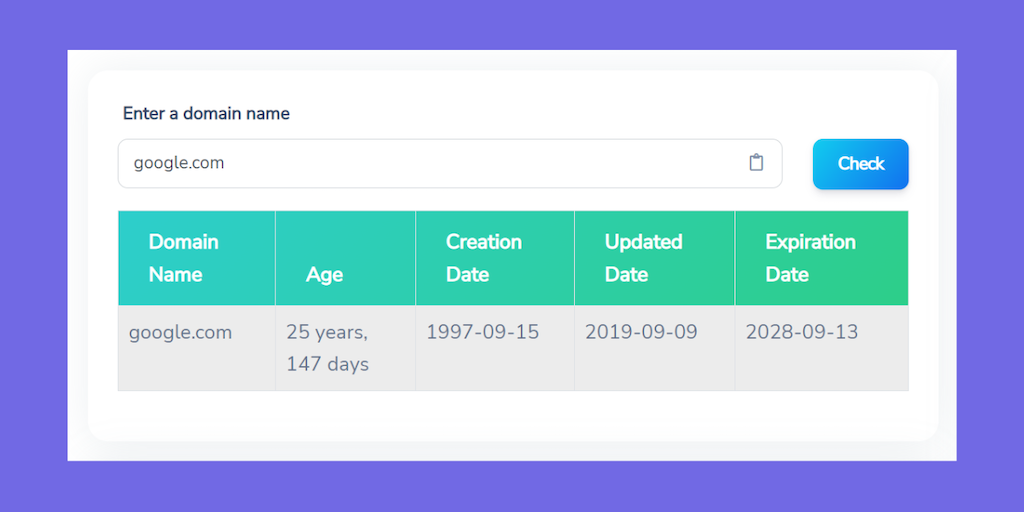Click the "Enter a domain name" label
Image resolution: width=1024 pixels, height=512 pixels.
(x=206, y=114)
